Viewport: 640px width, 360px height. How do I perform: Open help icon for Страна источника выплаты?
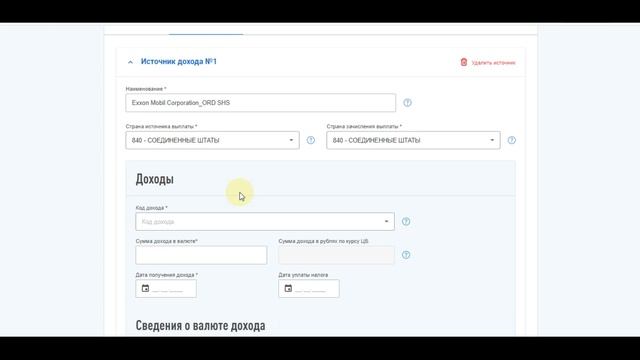click(x=311, y=140)
